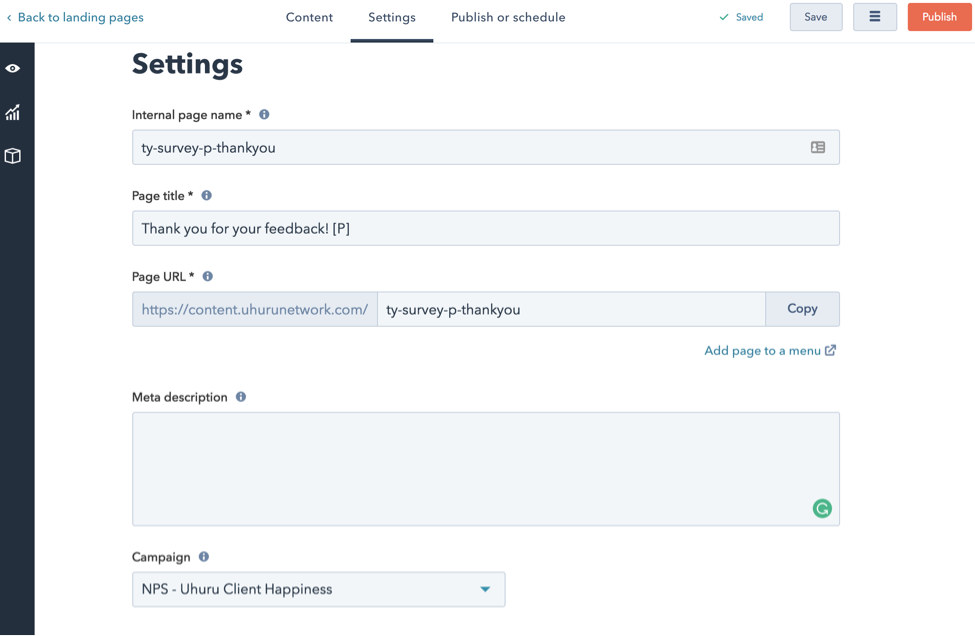Open the hamburger menu button
Viewport: 975px width, 636px height.
coord(875,17)
